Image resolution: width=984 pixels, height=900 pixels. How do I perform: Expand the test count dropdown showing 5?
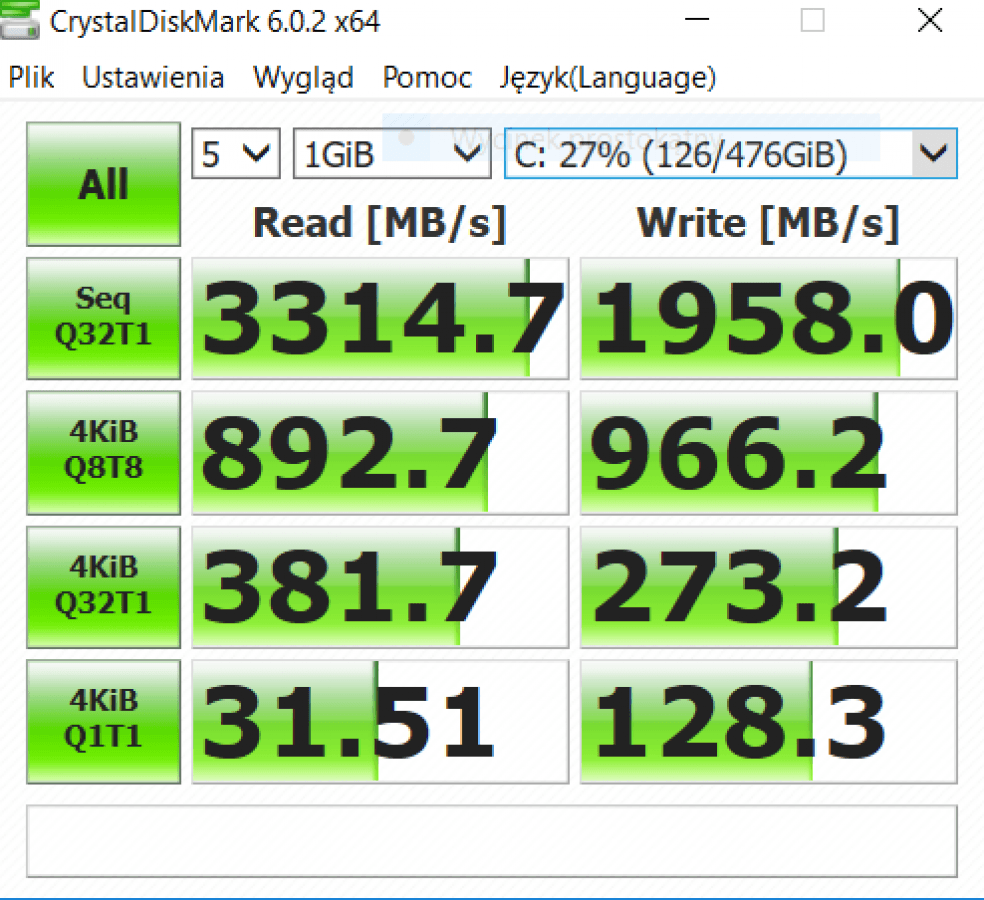coord(236,154)
